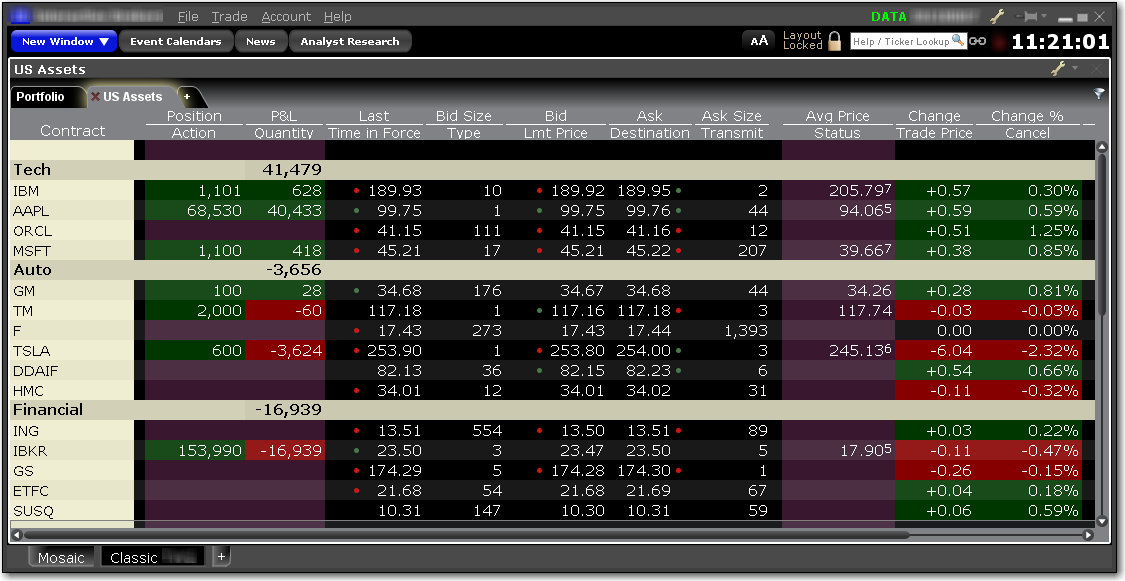
Task: Select the US Assets tab
Action: click(133, 97)
